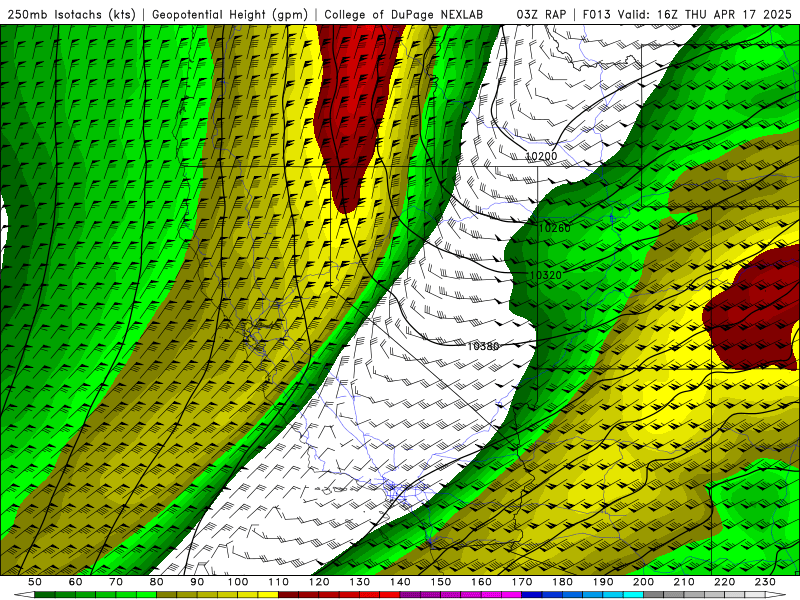
Task: Click the 100 value on the color scale
Action: (238, 582)
